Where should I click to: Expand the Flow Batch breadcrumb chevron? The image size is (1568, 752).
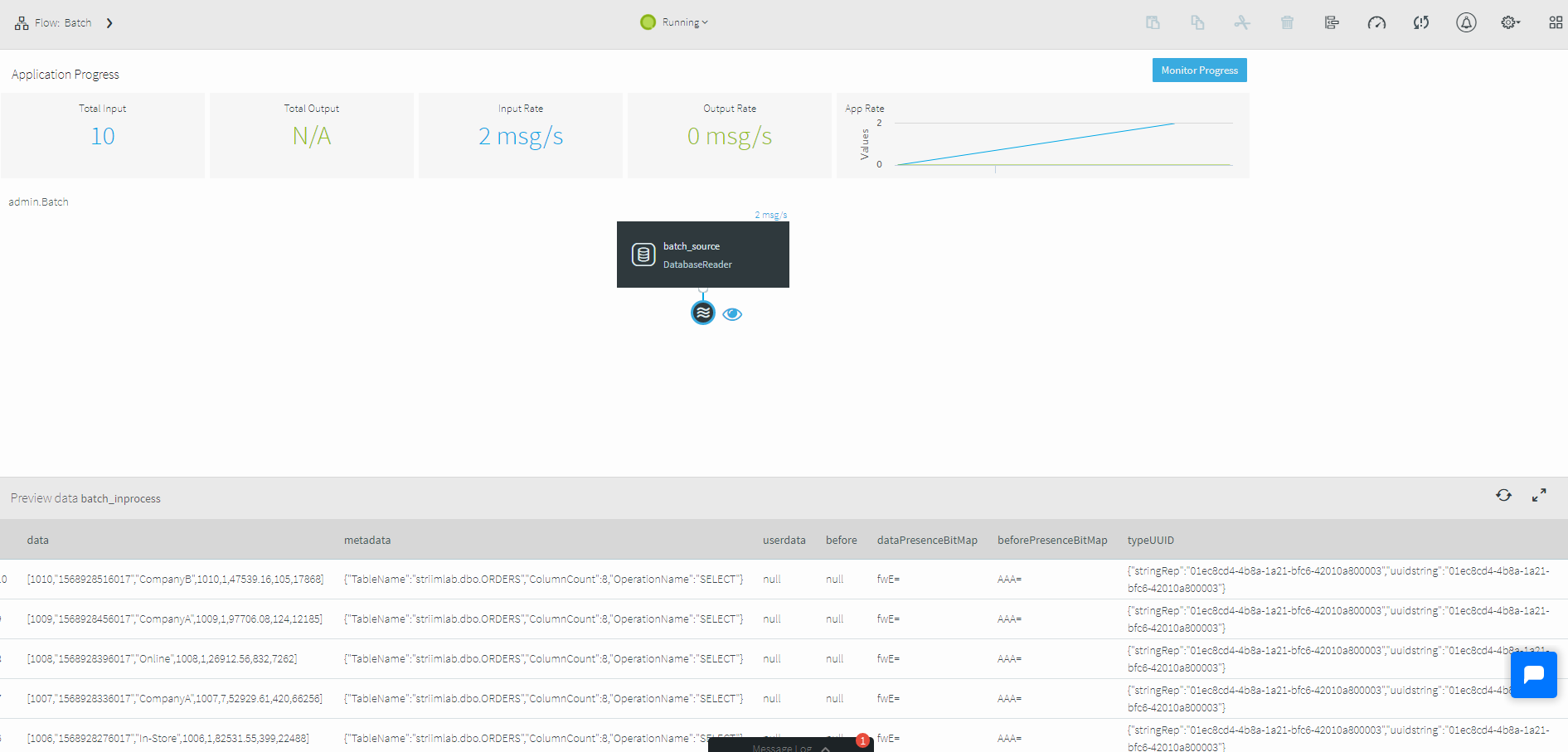[109, 23]
